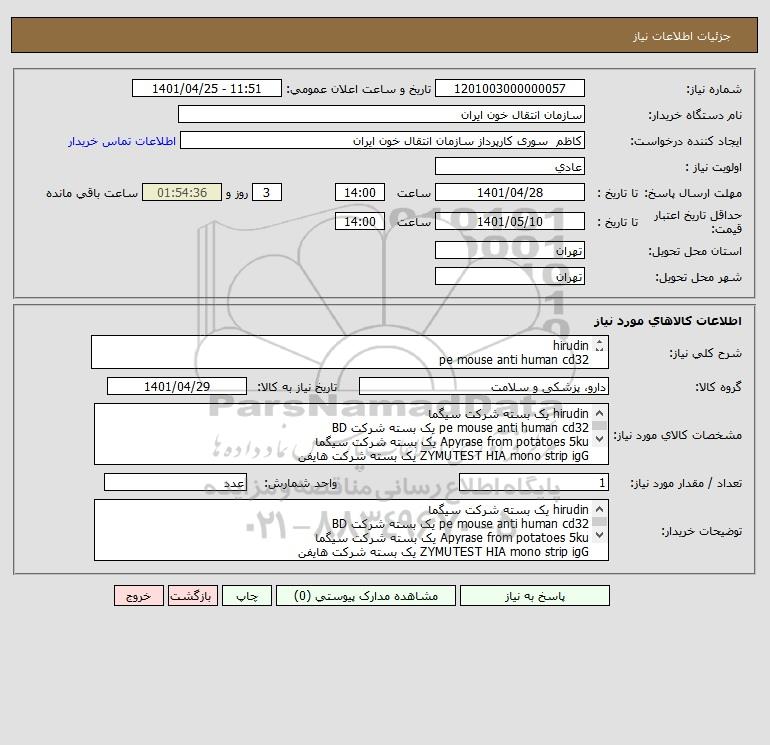
Task: Click the جزئیات اطلاعات نیاز header title
Action: coord(682,36)
